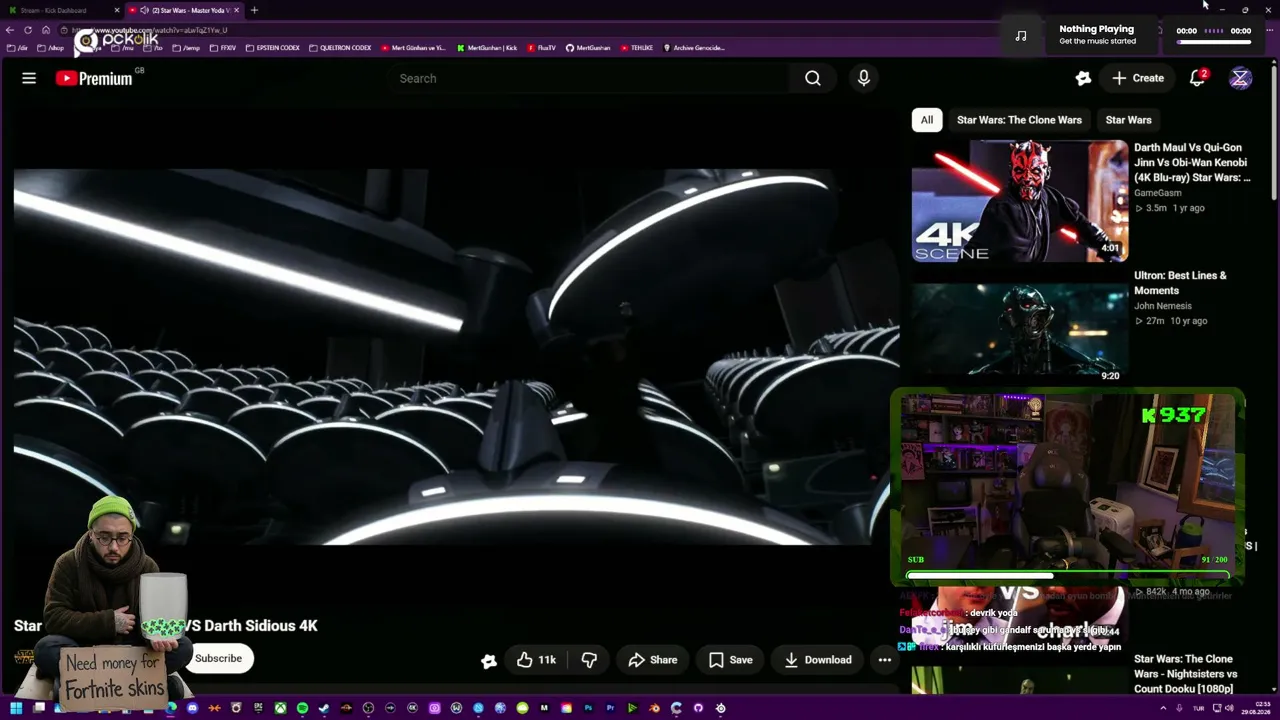This screenshot has width=1280, height=720.
Task: Open the TEHLİKE bookmark
Action: [x=637, y=48]
